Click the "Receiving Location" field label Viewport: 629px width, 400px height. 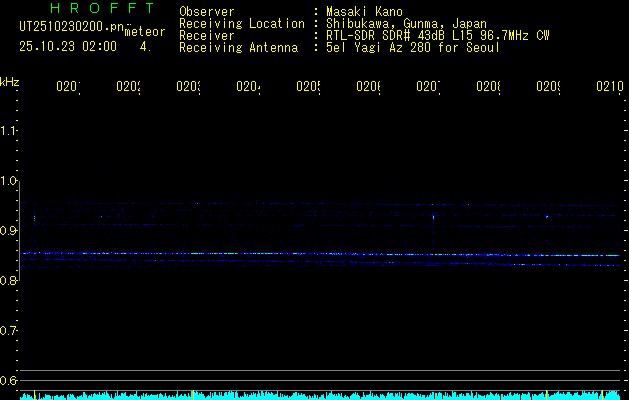[242, 24]
